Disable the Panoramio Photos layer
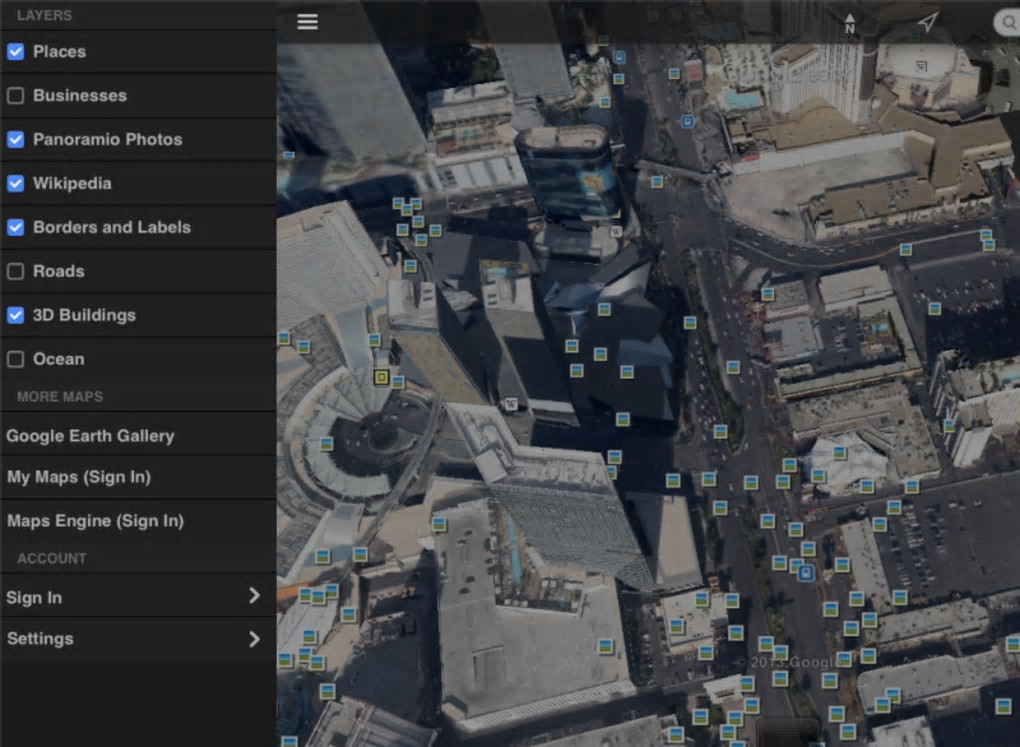This screenshot has height=747, width=1020. (16, 139)
